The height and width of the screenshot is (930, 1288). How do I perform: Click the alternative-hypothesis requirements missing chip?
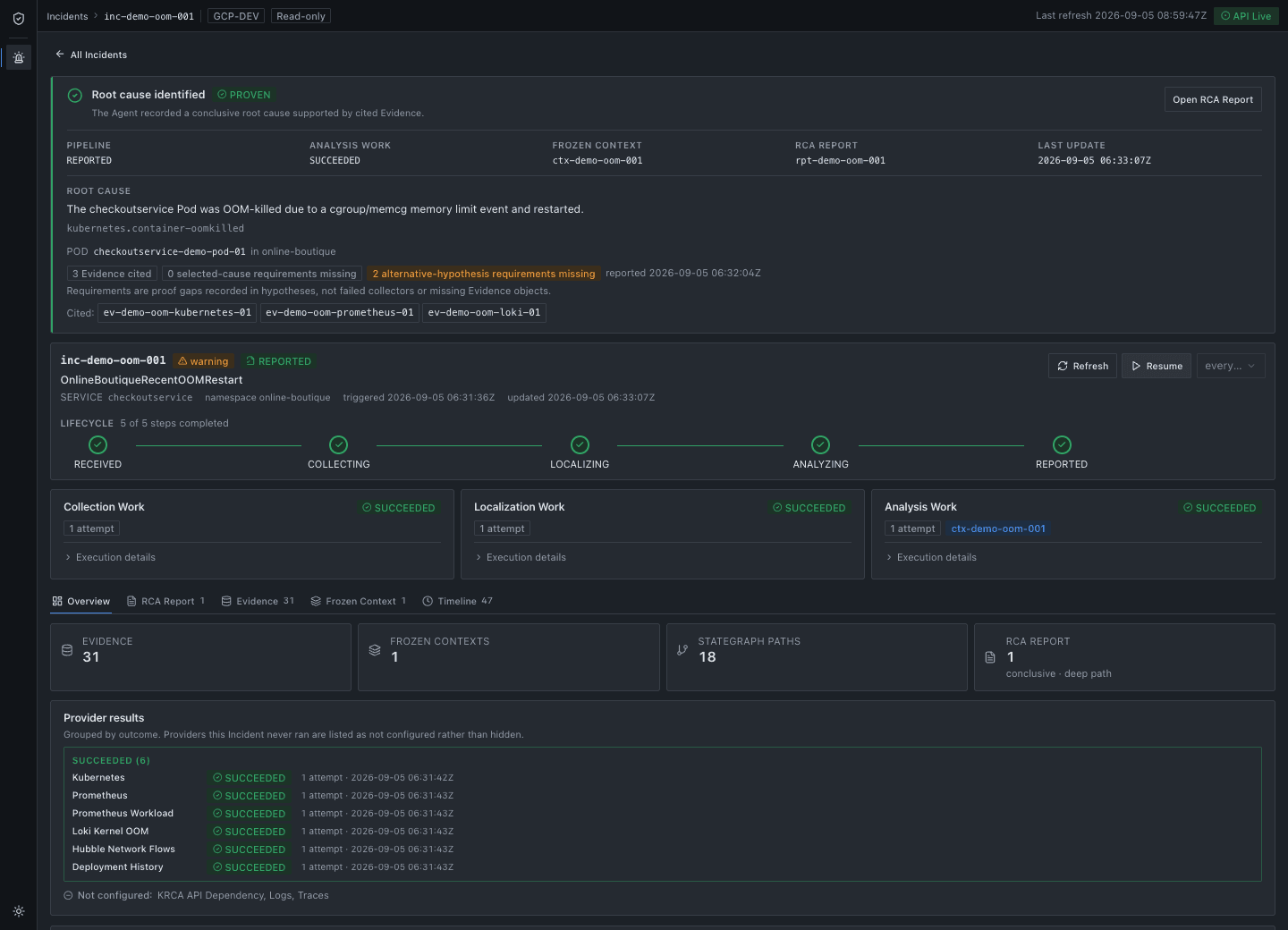tap(484, 274)
